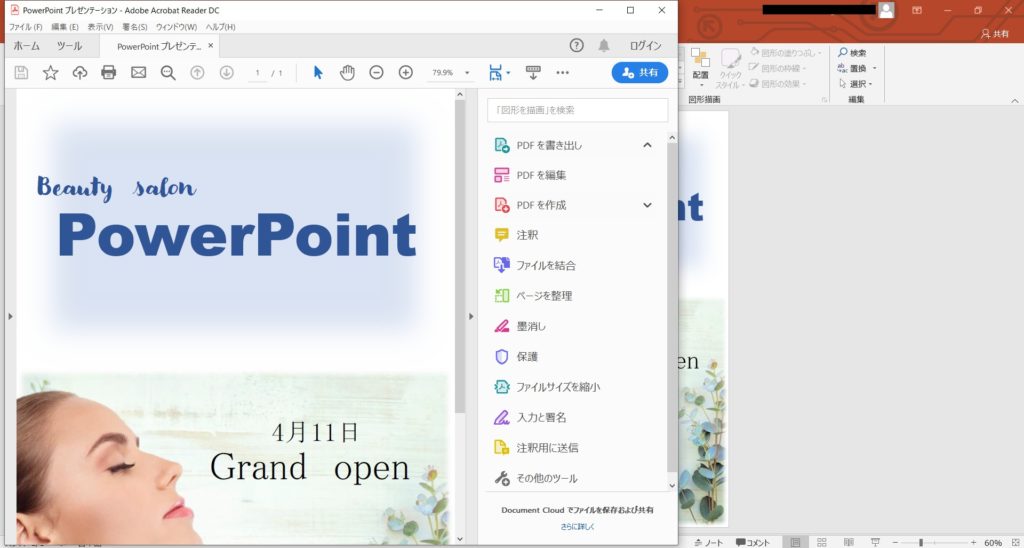
Task: Open notifications bell in Acrobat
Action: 604,45
